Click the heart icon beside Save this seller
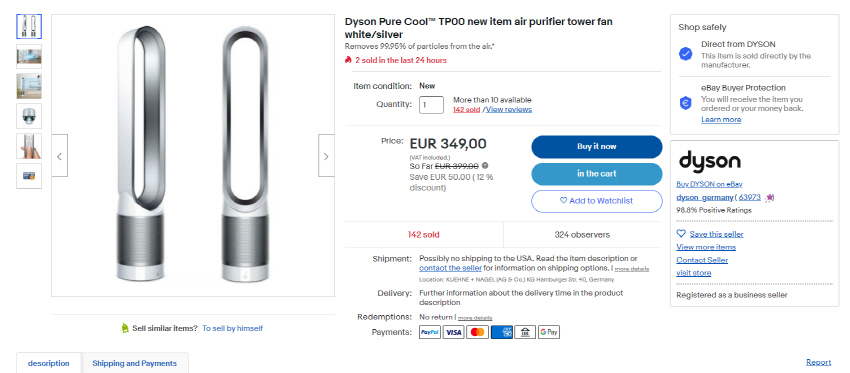The width and height of the screenshot is (850, 373). pos(681,234)
